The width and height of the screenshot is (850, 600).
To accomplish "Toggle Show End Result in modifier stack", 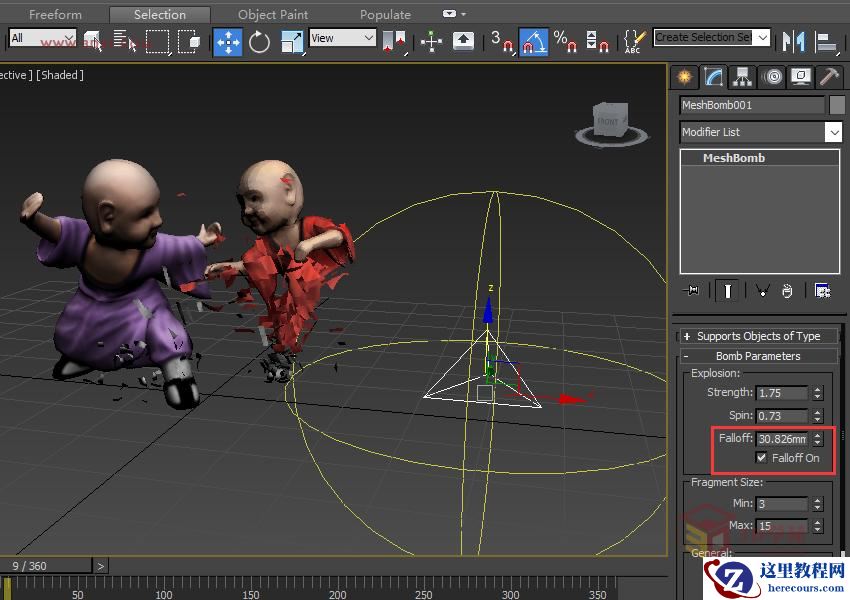I will pyautogui.click(x=729, y=291).
